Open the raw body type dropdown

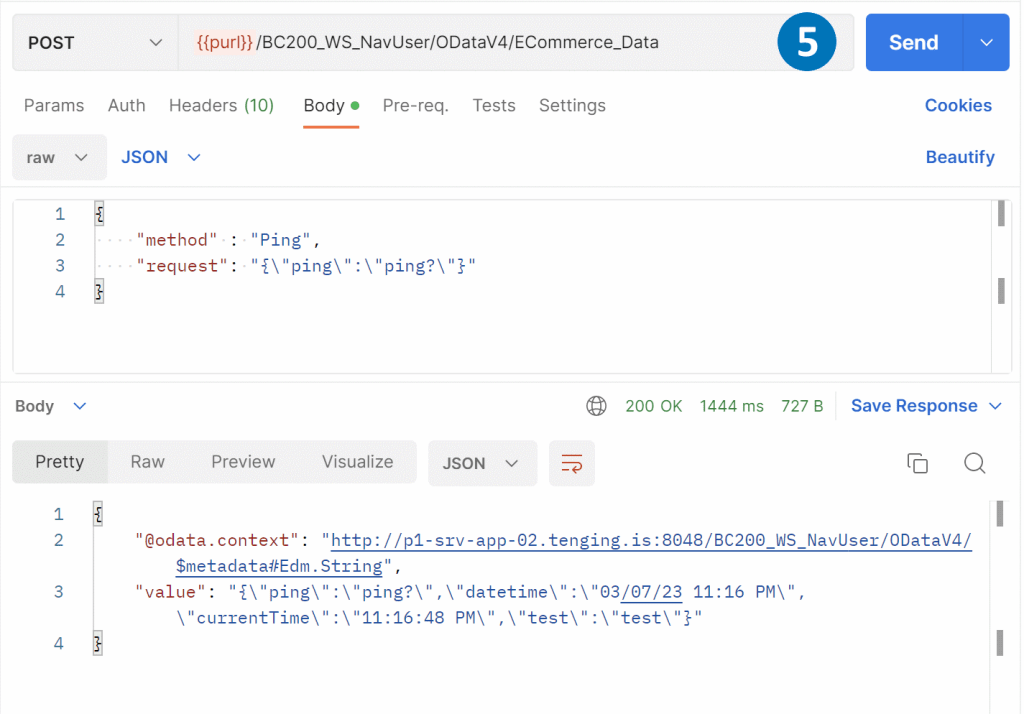pyautogui.click(x=57, y=158)
